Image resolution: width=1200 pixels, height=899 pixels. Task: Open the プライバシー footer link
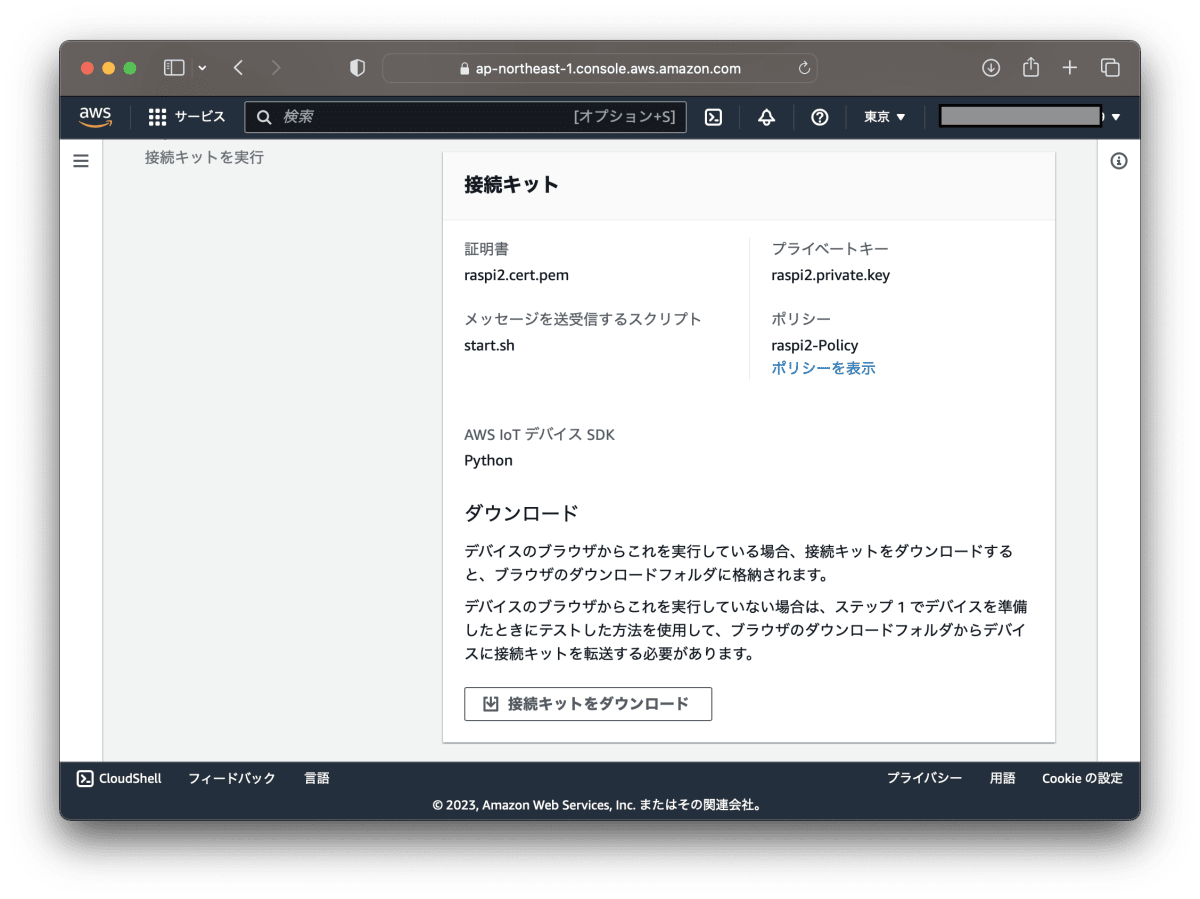tap(925, 778)
